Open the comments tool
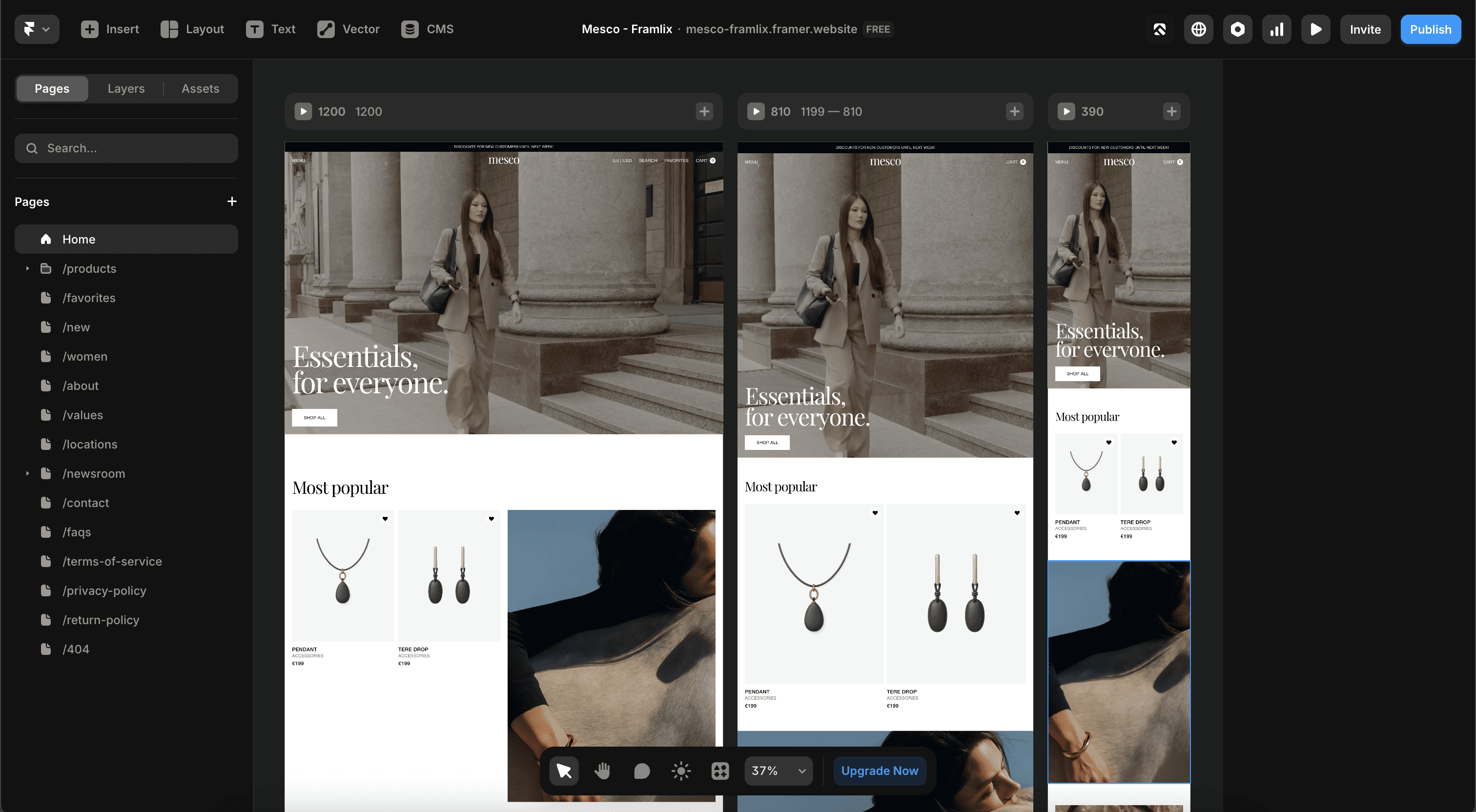The height and width of the screenshot is (812, 1476). point(641,771)
